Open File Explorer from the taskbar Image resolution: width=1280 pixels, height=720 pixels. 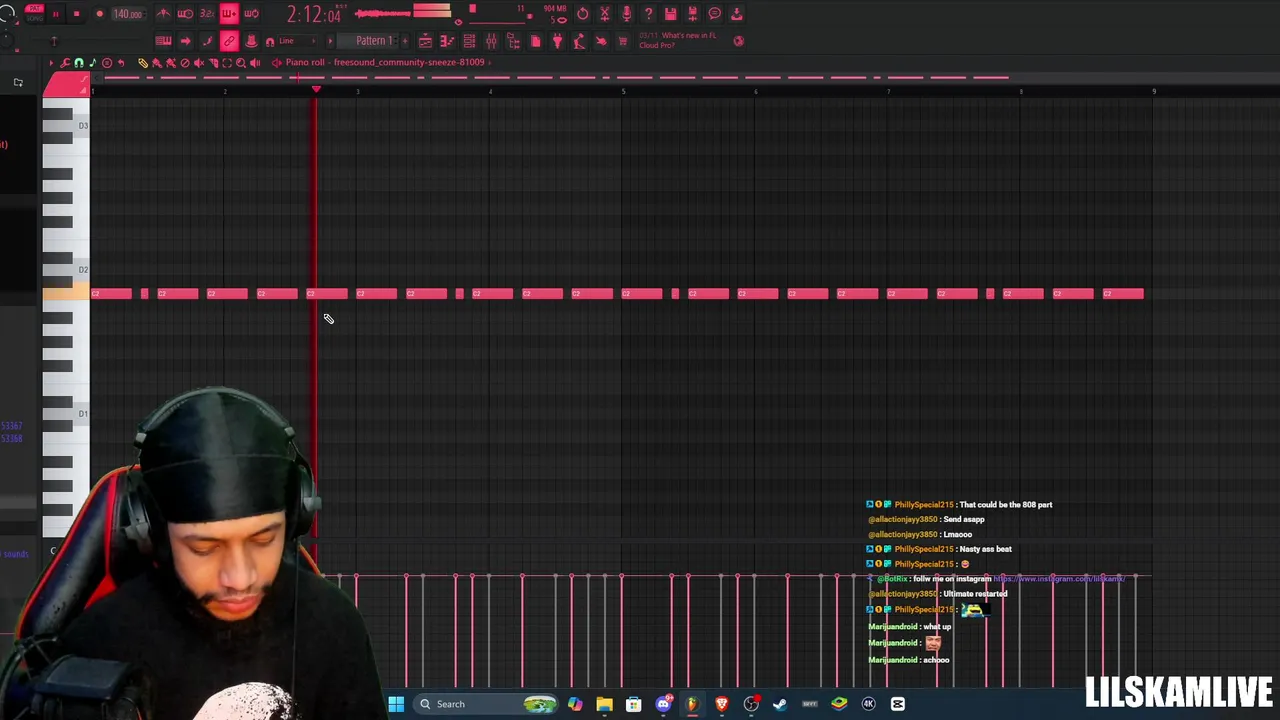tap(604, 704)
